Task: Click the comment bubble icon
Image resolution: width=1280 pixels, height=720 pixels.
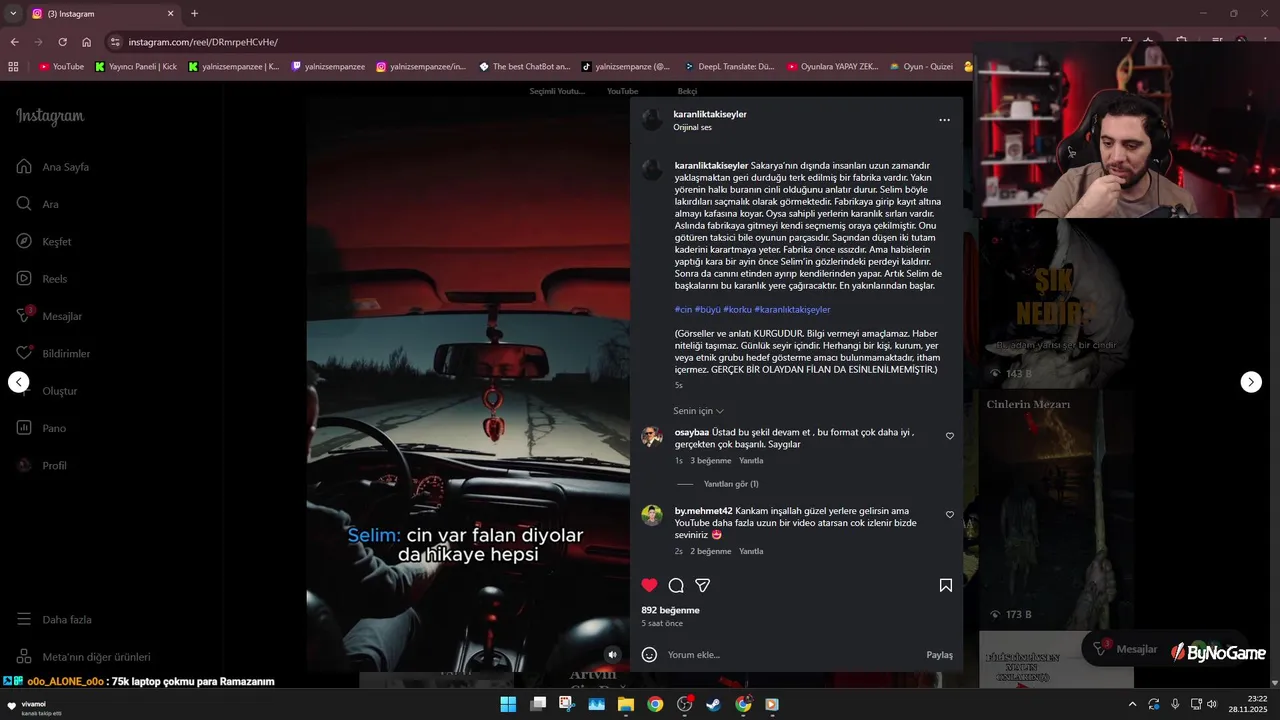Action: (676, 585)
